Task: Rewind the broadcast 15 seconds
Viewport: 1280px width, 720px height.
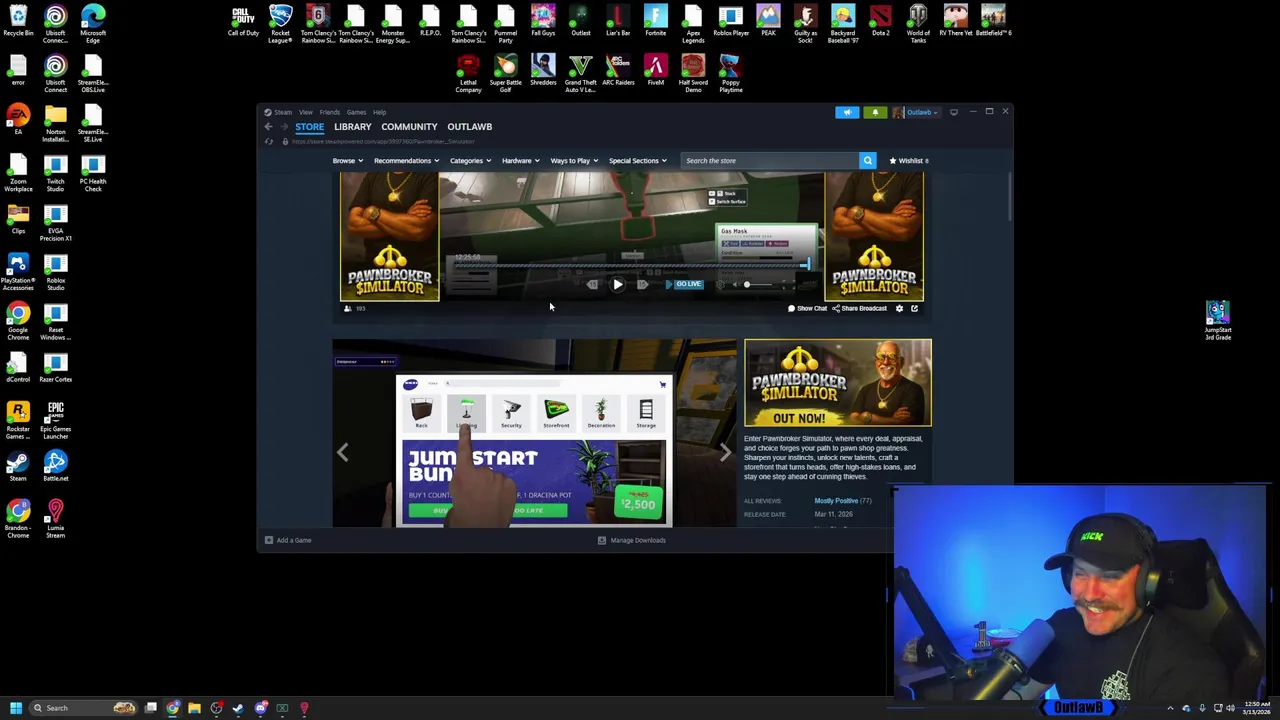Action: point(592,285)
